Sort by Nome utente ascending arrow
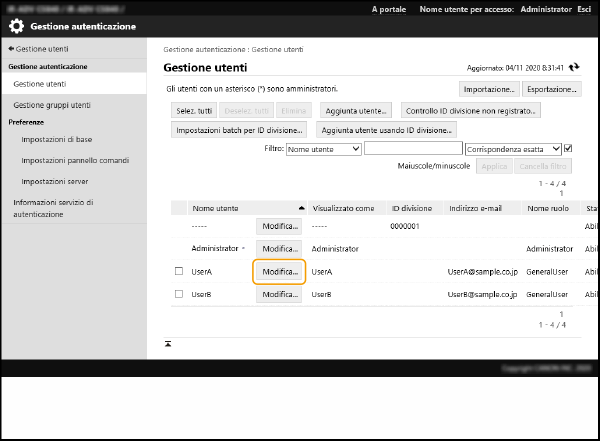The width and height of the screenshot is (600, 441). (301, 208)
